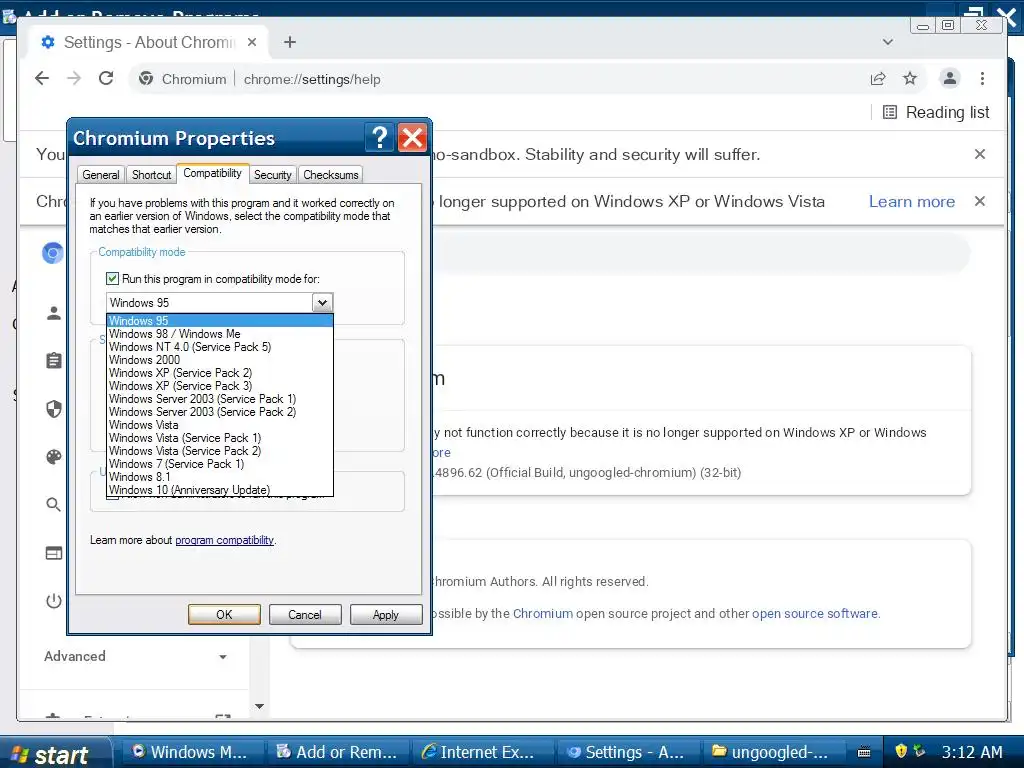Open the Reading list panel
This screenshot has height=768, width=1024.
(x=936, y=112)
